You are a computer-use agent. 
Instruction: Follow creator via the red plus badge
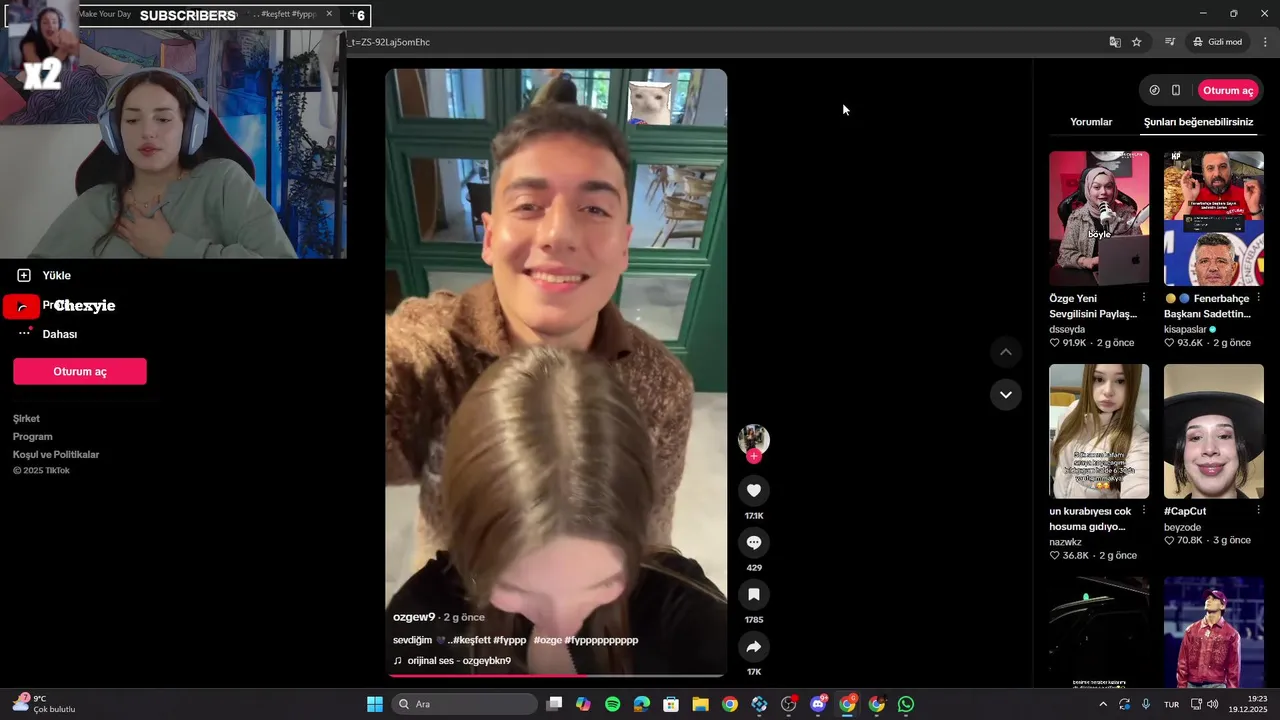(x=754, y=456)
